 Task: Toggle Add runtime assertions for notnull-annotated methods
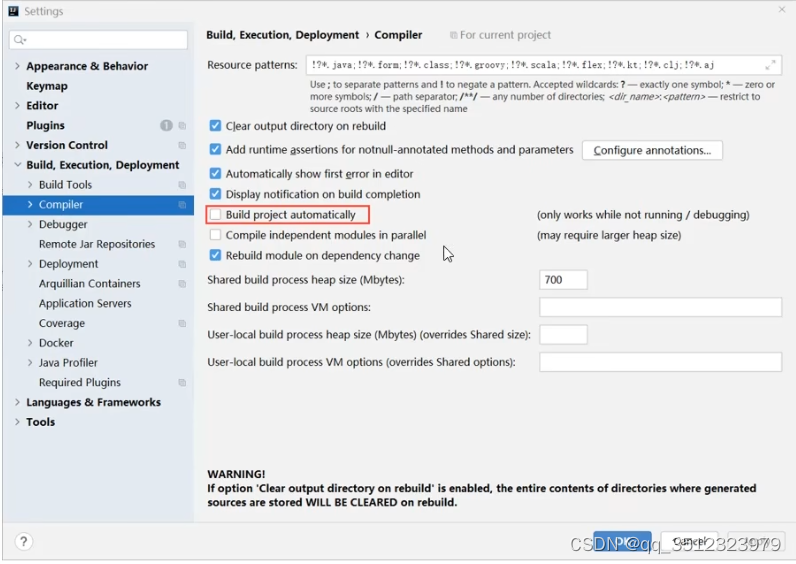point(215,149)
